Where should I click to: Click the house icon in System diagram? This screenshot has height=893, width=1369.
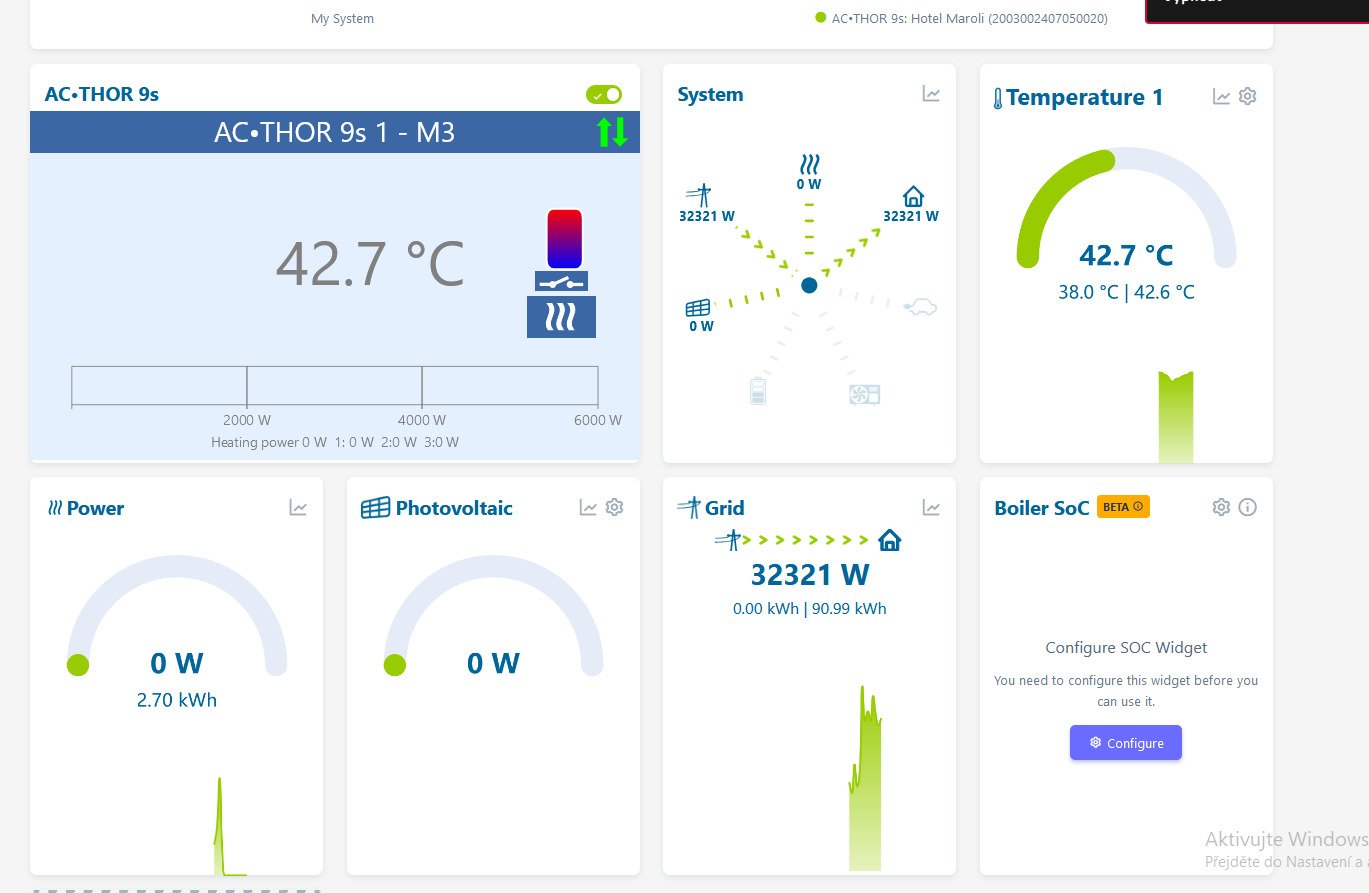coord(913,196)
